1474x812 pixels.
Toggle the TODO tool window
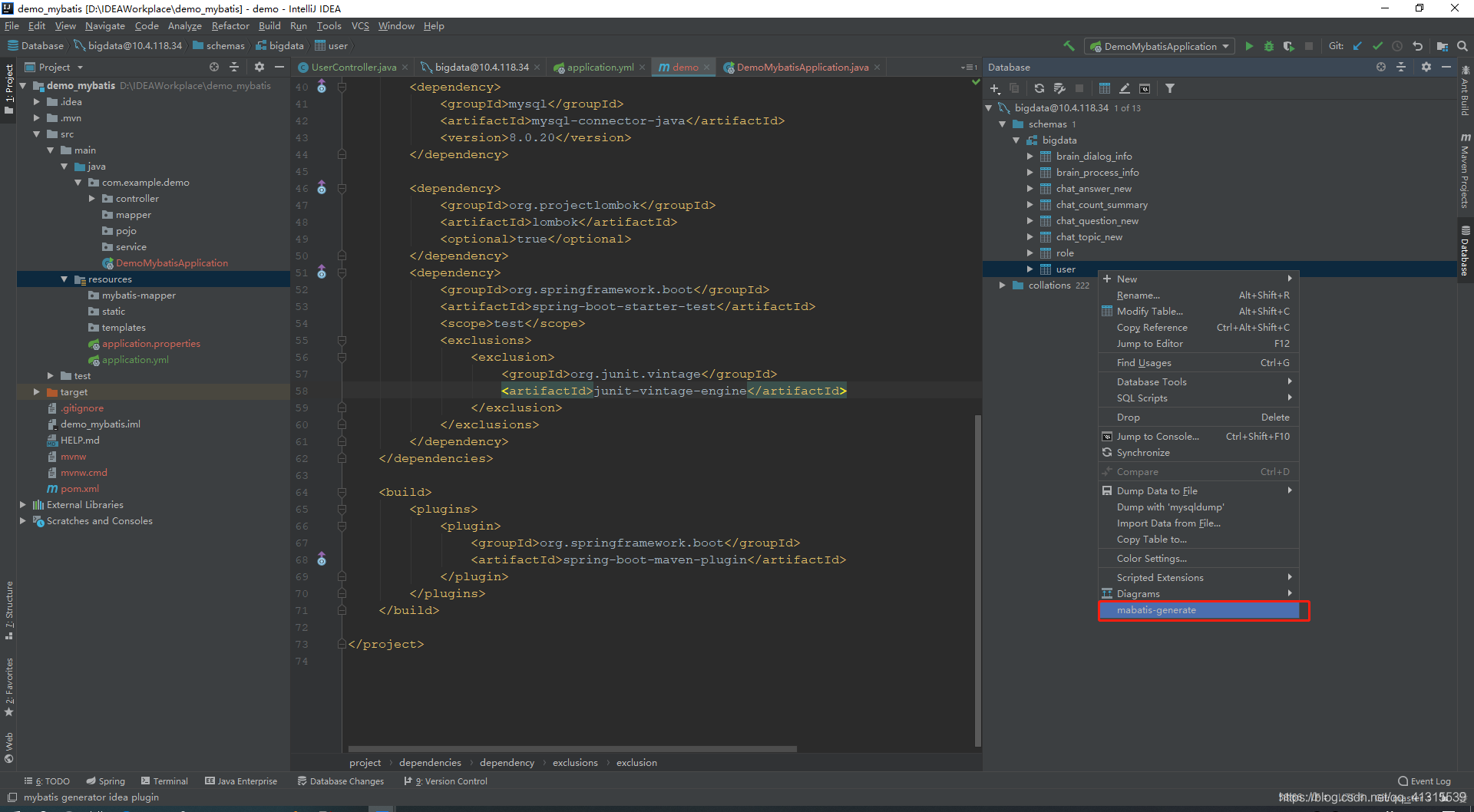pyautogui.click(x=47, y=781)
